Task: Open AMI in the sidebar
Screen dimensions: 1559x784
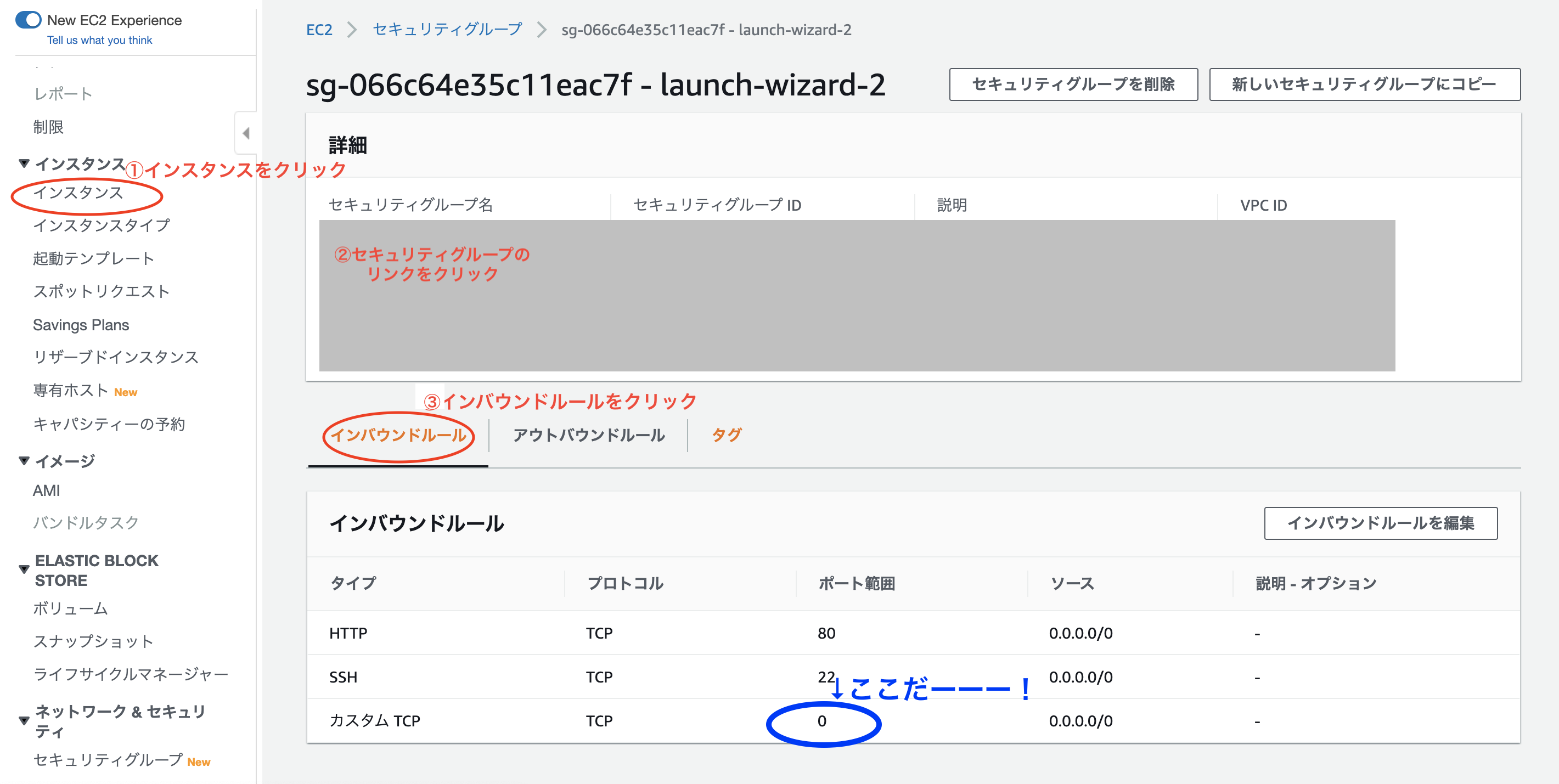Action: pyautogui.click(x=47, y=490)
